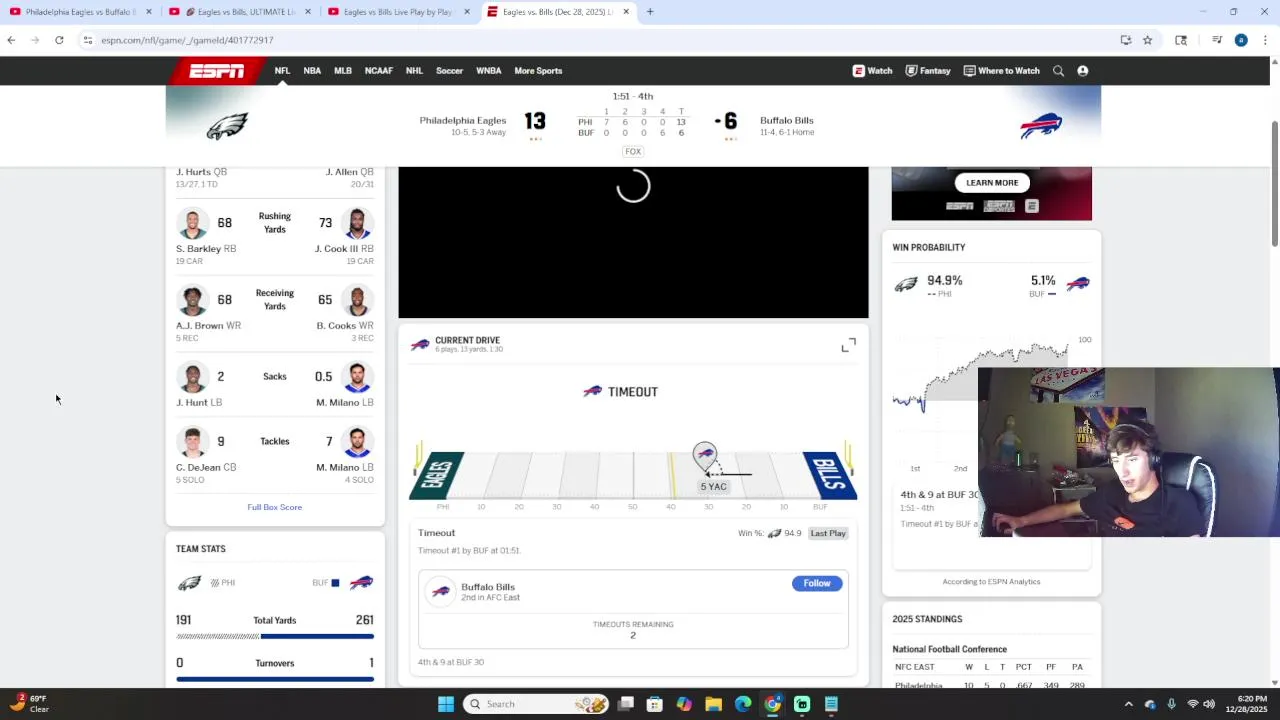Open the WNBA menu item
Screen dimensions: 1280x720
point(489,71)
